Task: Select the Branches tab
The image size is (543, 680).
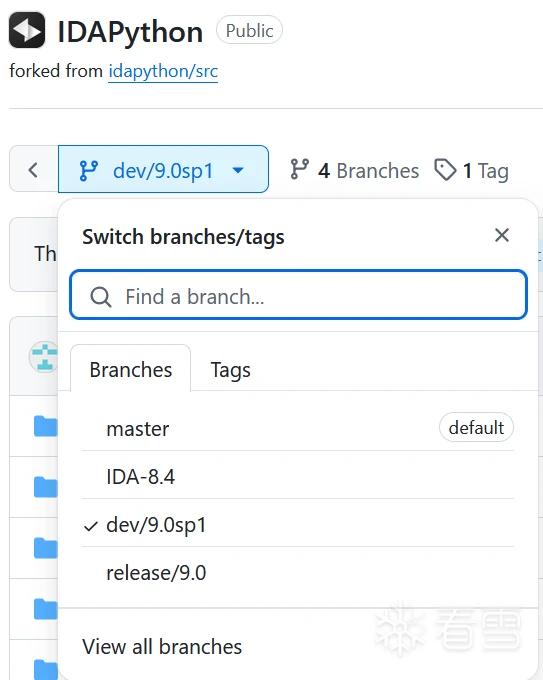Action: pos(131,369)
